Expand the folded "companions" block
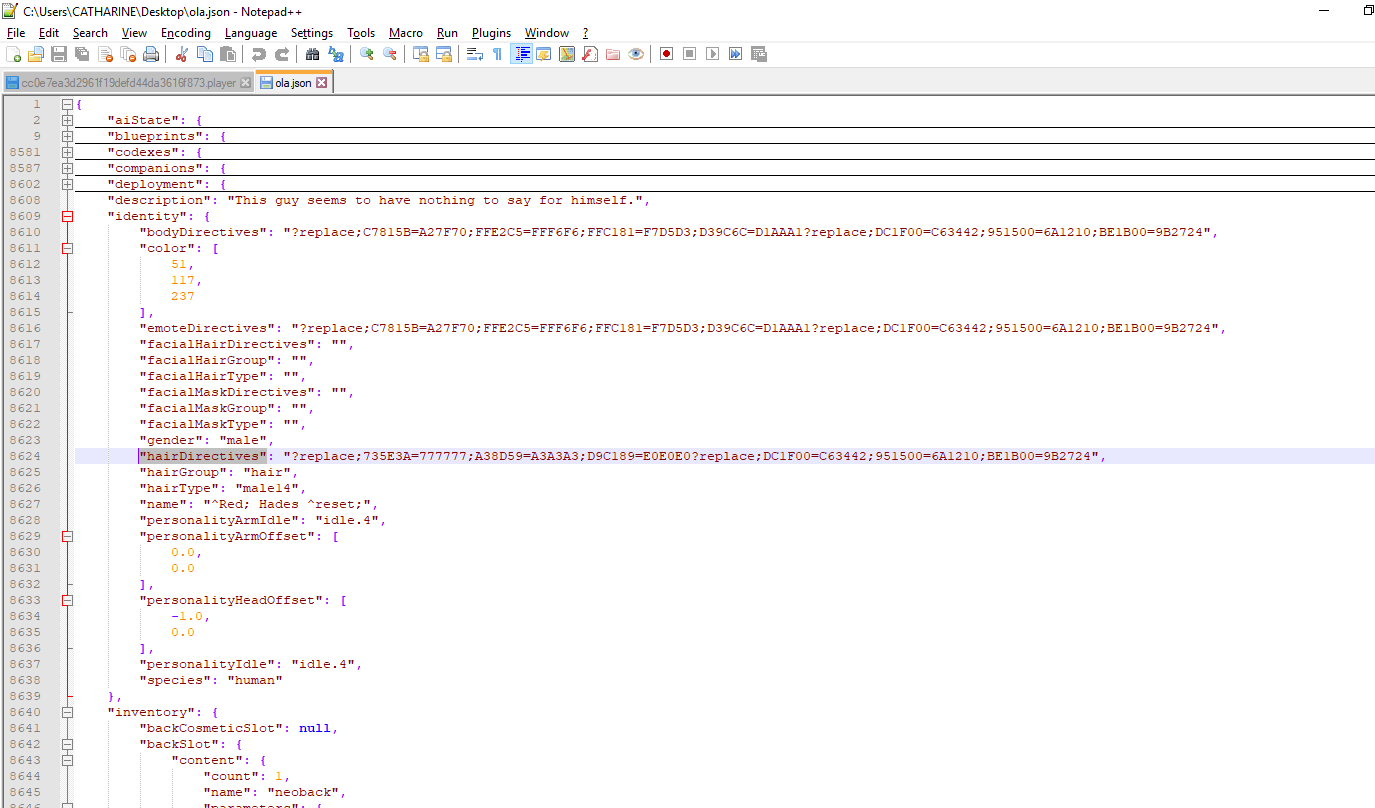 click(68, 168)
